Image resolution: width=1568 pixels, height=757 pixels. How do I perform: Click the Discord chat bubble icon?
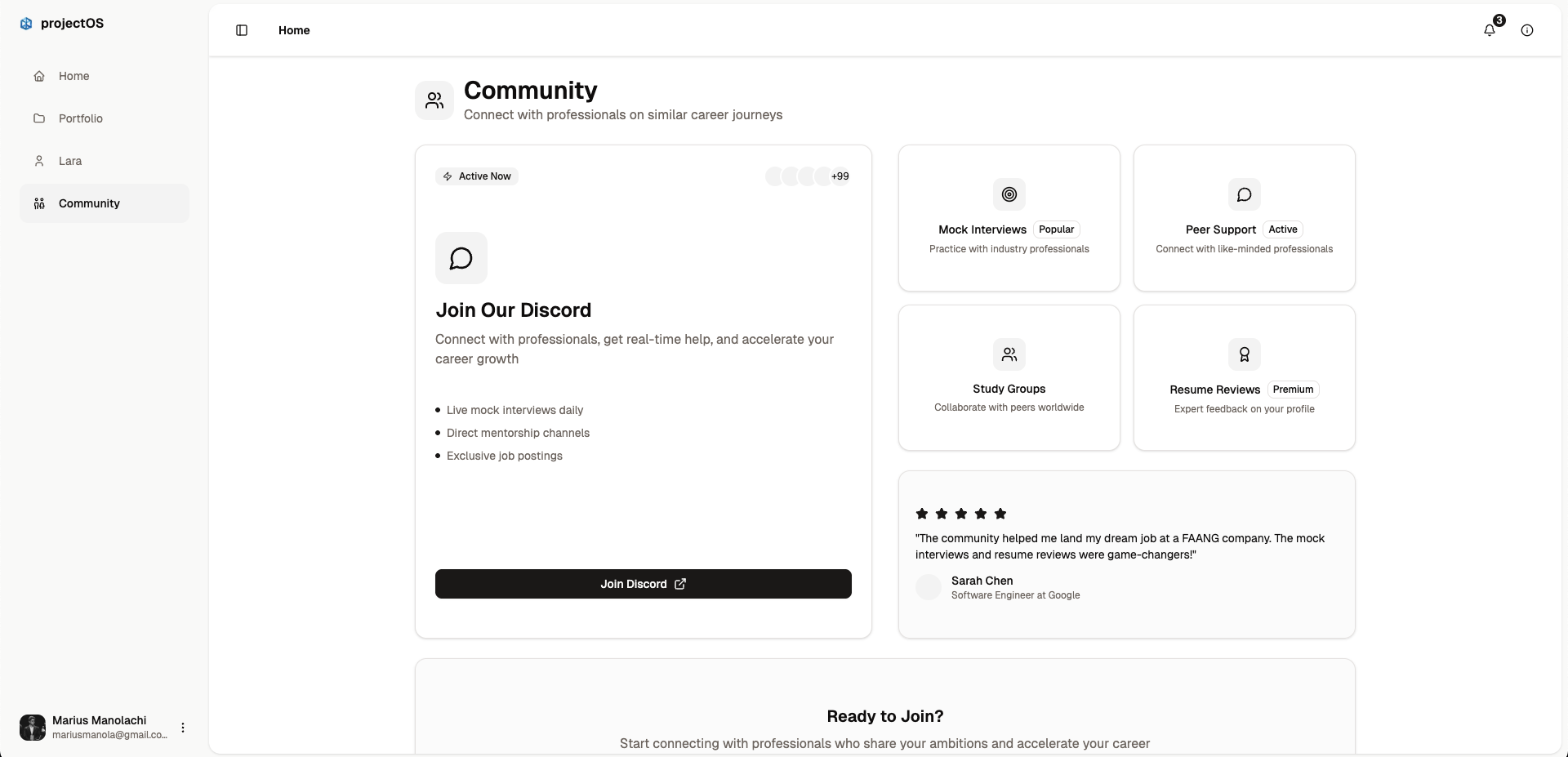point(461,258)
